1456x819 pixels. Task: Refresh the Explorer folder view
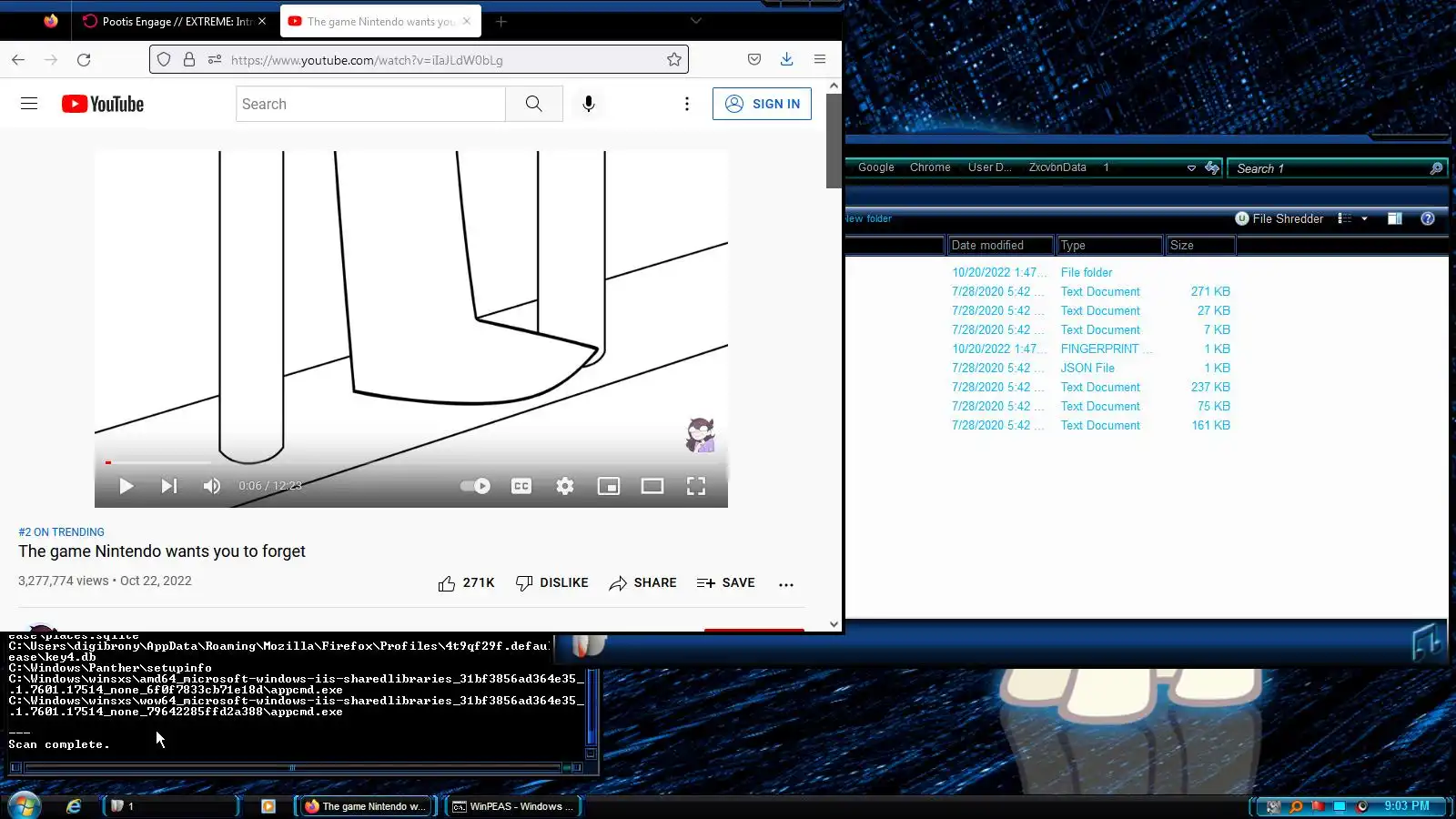[x=1212, y=167]
